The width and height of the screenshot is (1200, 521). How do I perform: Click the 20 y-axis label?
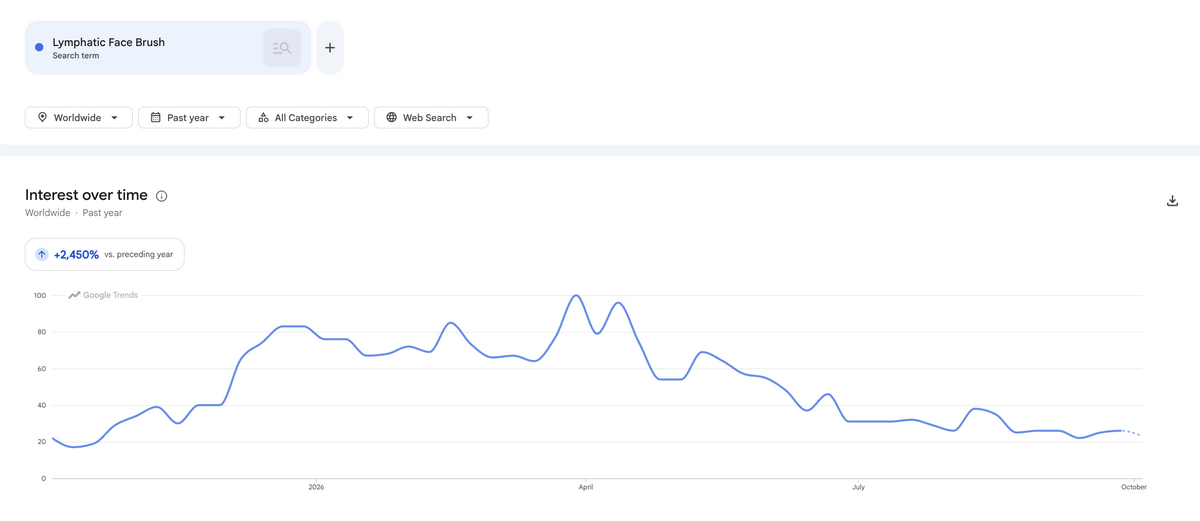point(42,442)
